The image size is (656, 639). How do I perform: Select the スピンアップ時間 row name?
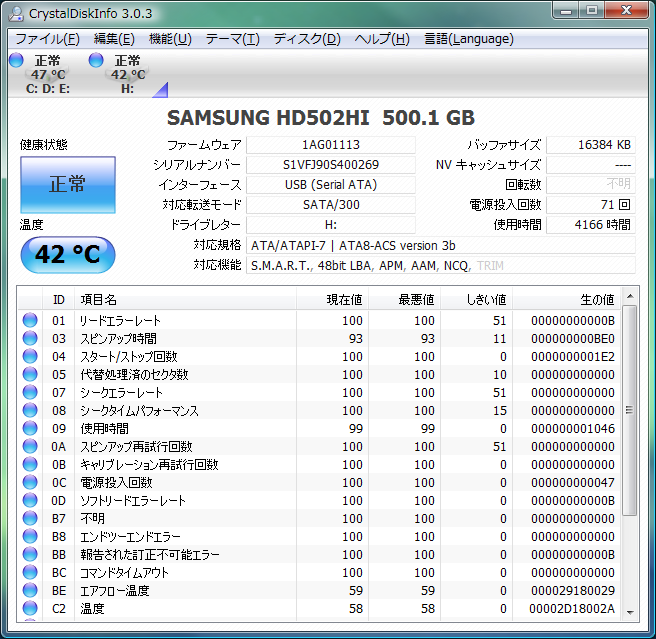[118, 339]
